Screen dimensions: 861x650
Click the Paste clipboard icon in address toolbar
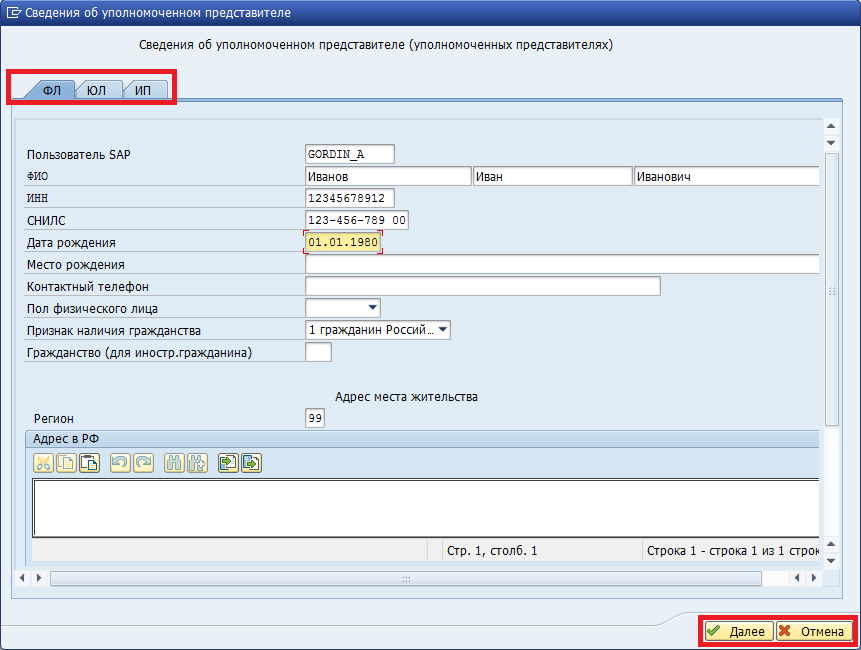click(x=89, y=462)
